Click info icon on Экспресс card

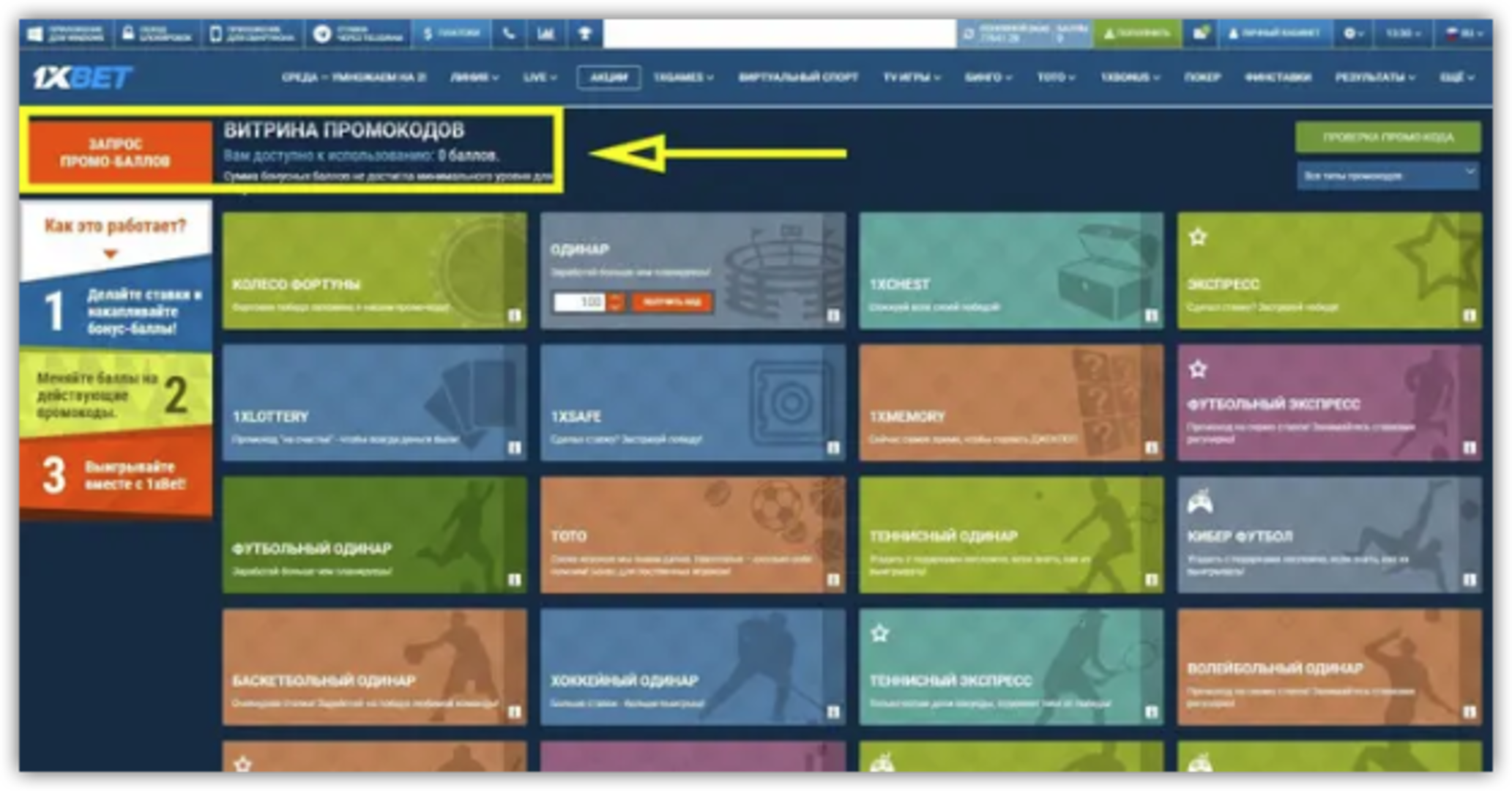pyautogui.click(x=1470, y=316)
